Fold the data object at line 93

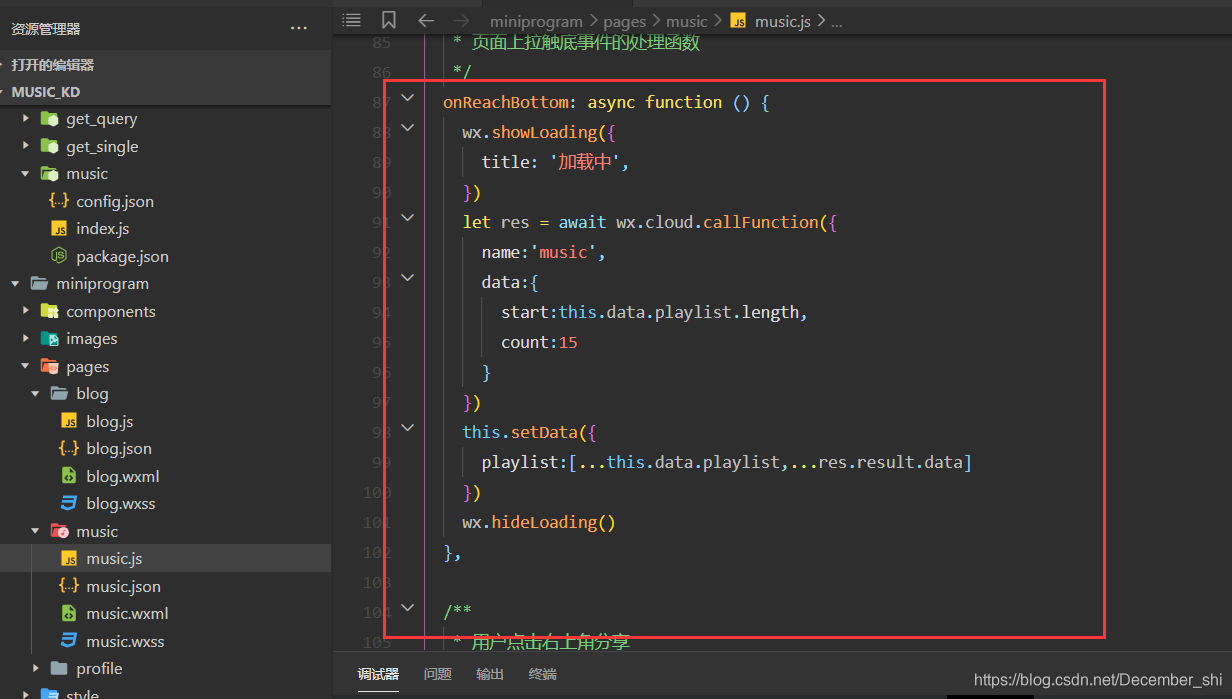[x=407, y=277]
